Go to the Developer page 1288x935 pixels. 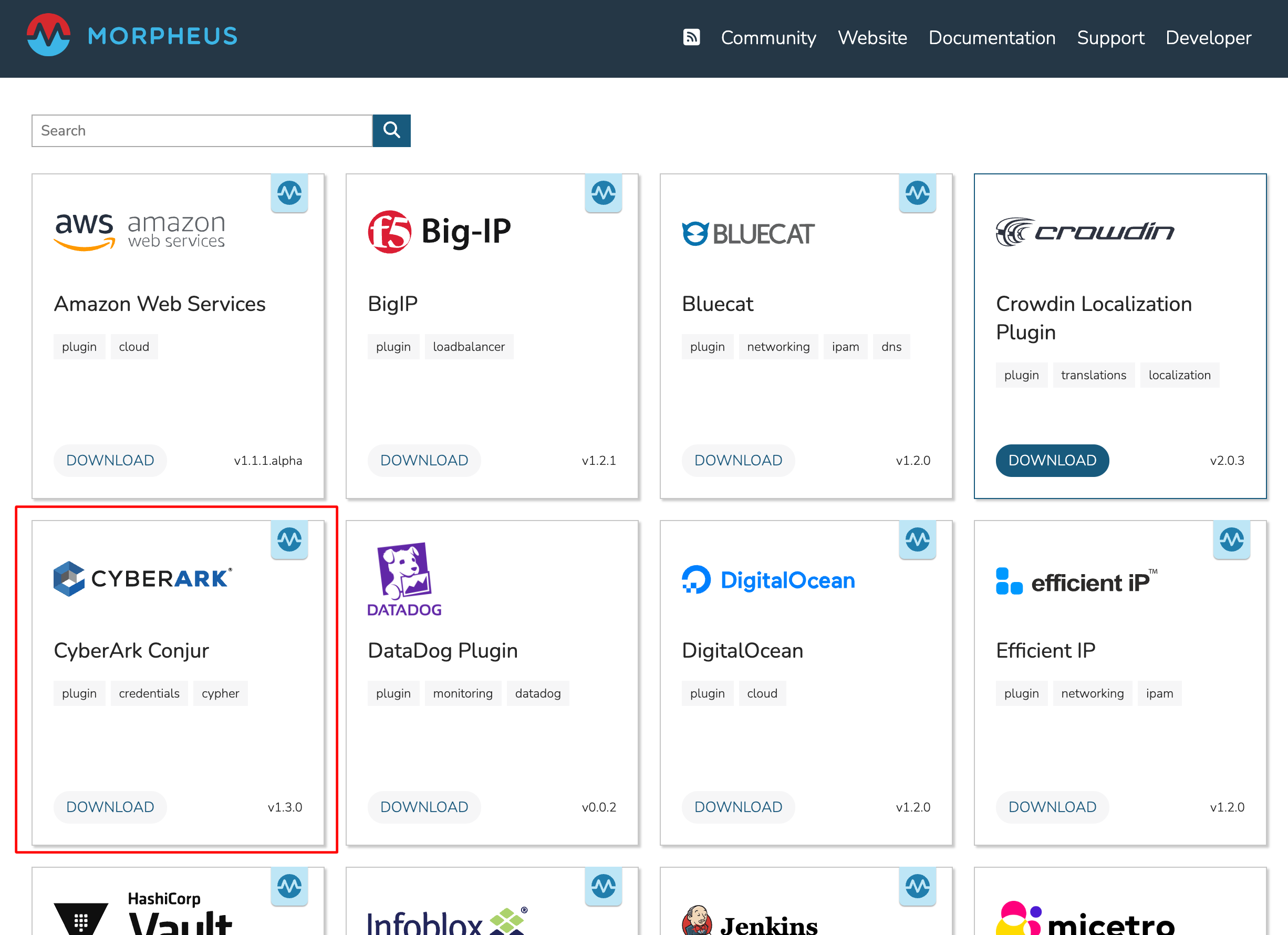pyautogui.click(x=1208, y=37)
